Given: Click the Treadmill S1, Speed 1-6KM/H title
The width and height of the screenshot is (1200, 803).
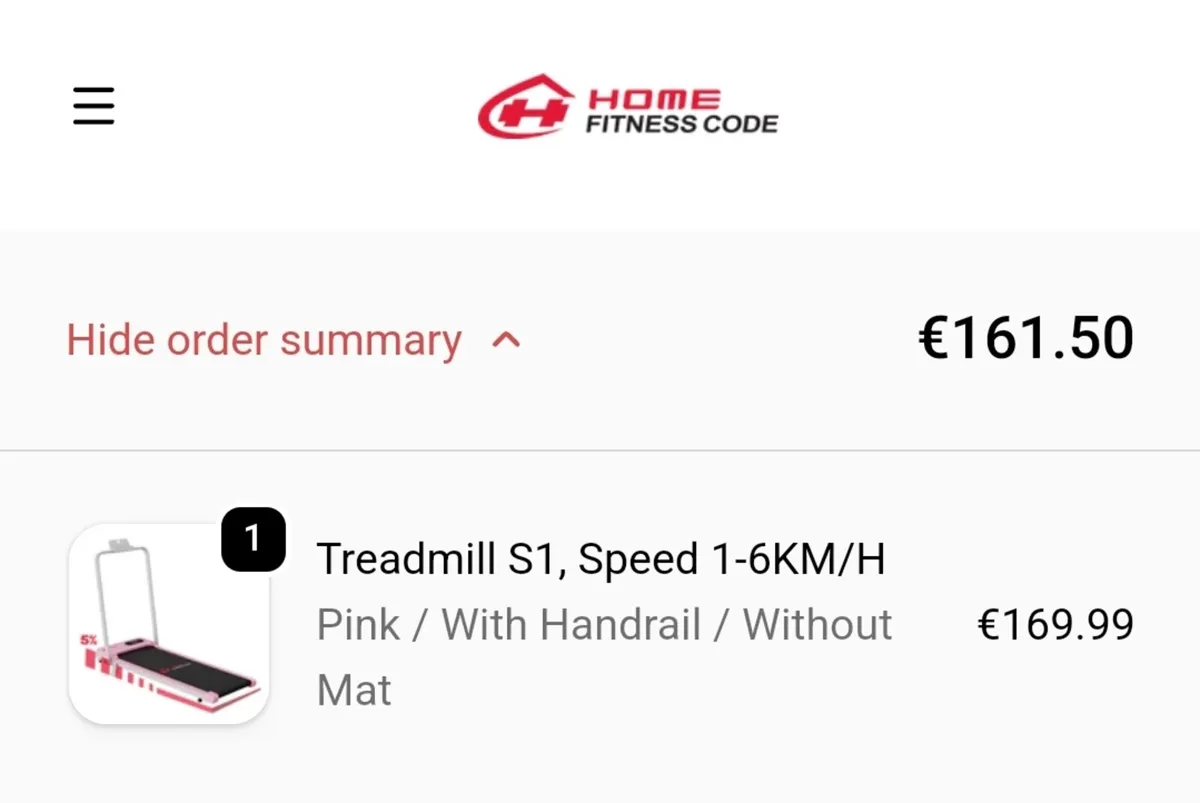Looking at the screenshot, I should (600, 560).
